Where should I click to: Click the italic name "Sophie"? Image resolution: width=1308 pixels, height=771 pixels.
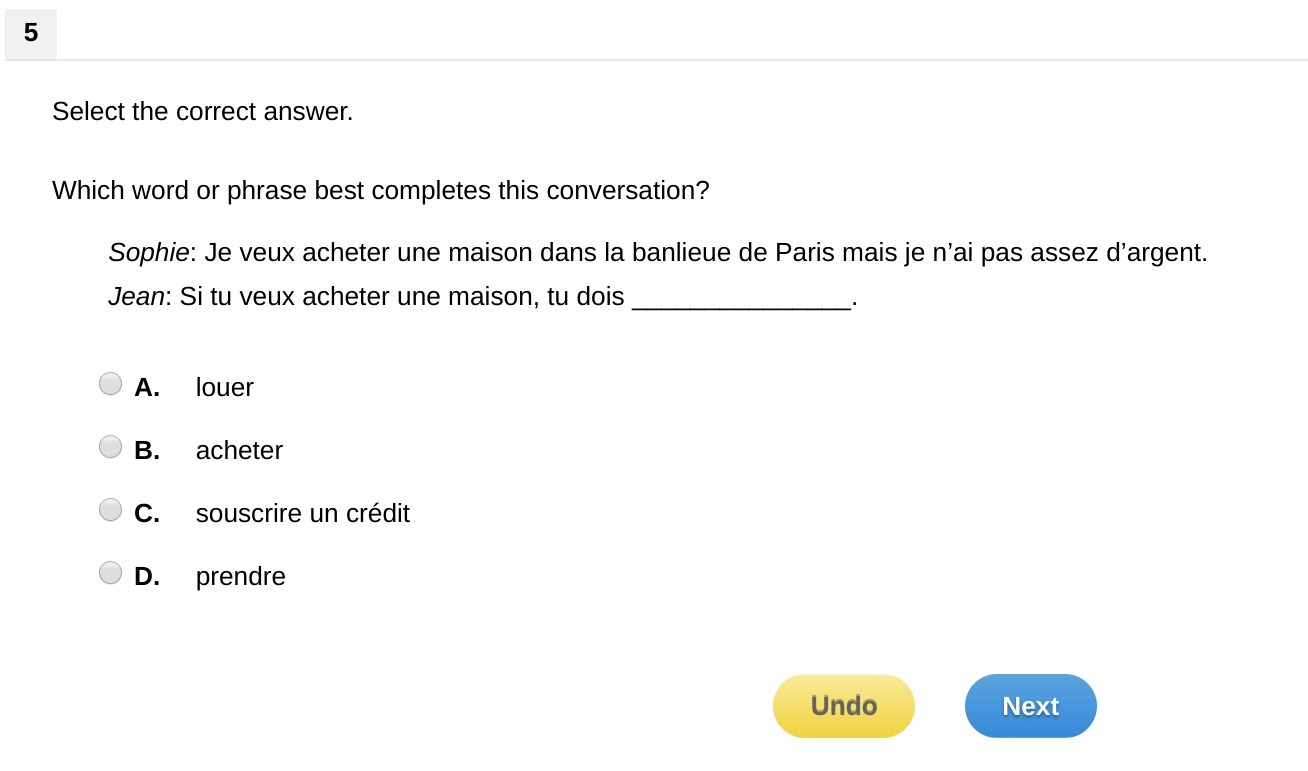tap(148, 253)
